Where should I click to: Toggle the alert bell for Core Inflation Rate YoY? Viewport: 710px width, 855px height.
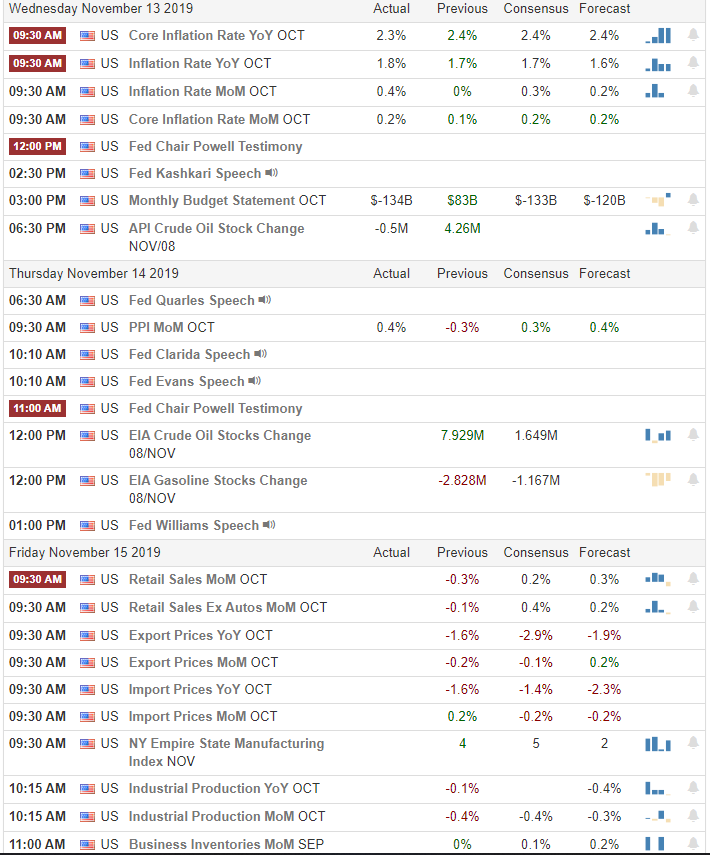(692, 35)
